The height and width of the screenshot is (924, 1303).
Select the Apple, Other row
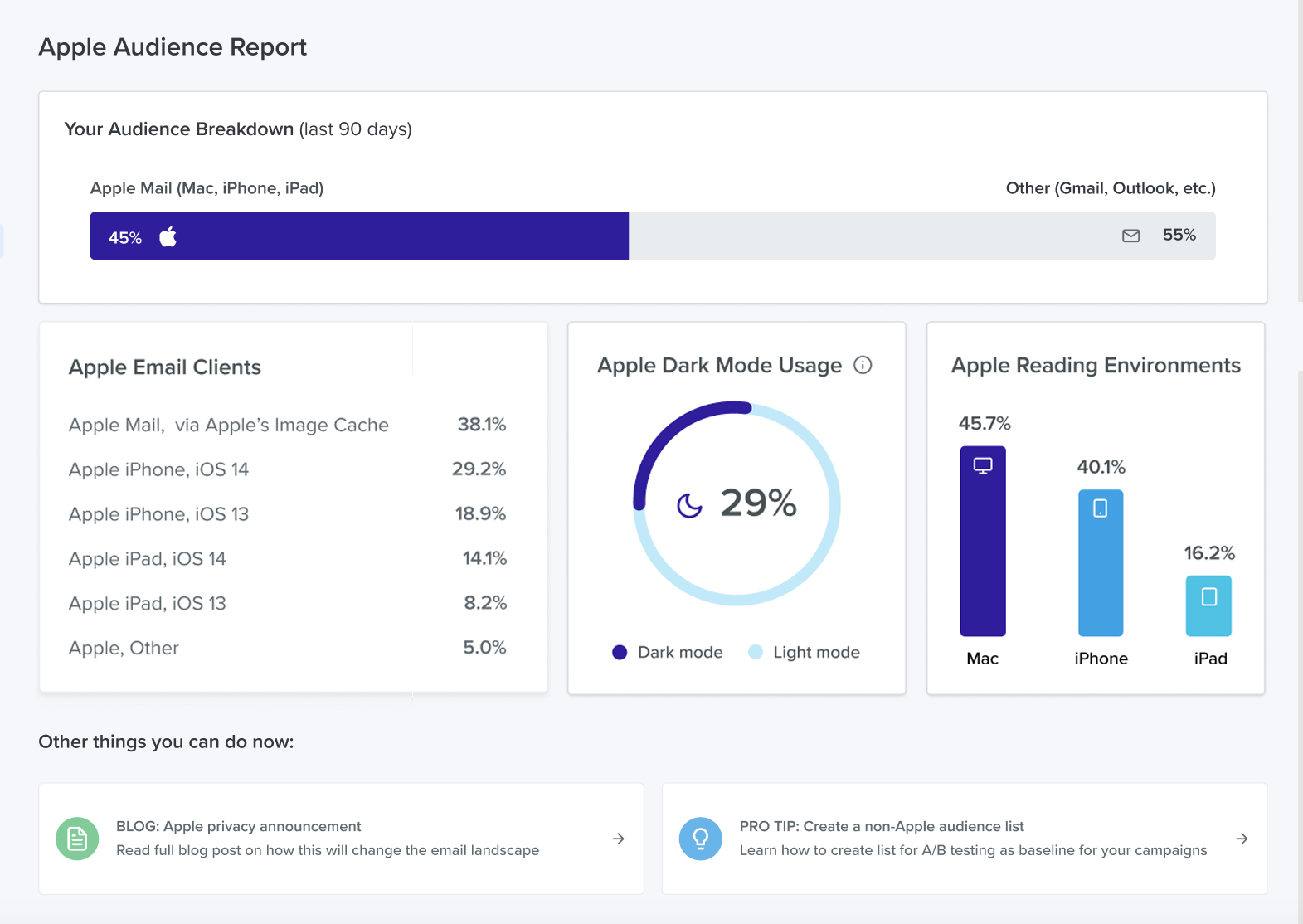pos(288,648)
